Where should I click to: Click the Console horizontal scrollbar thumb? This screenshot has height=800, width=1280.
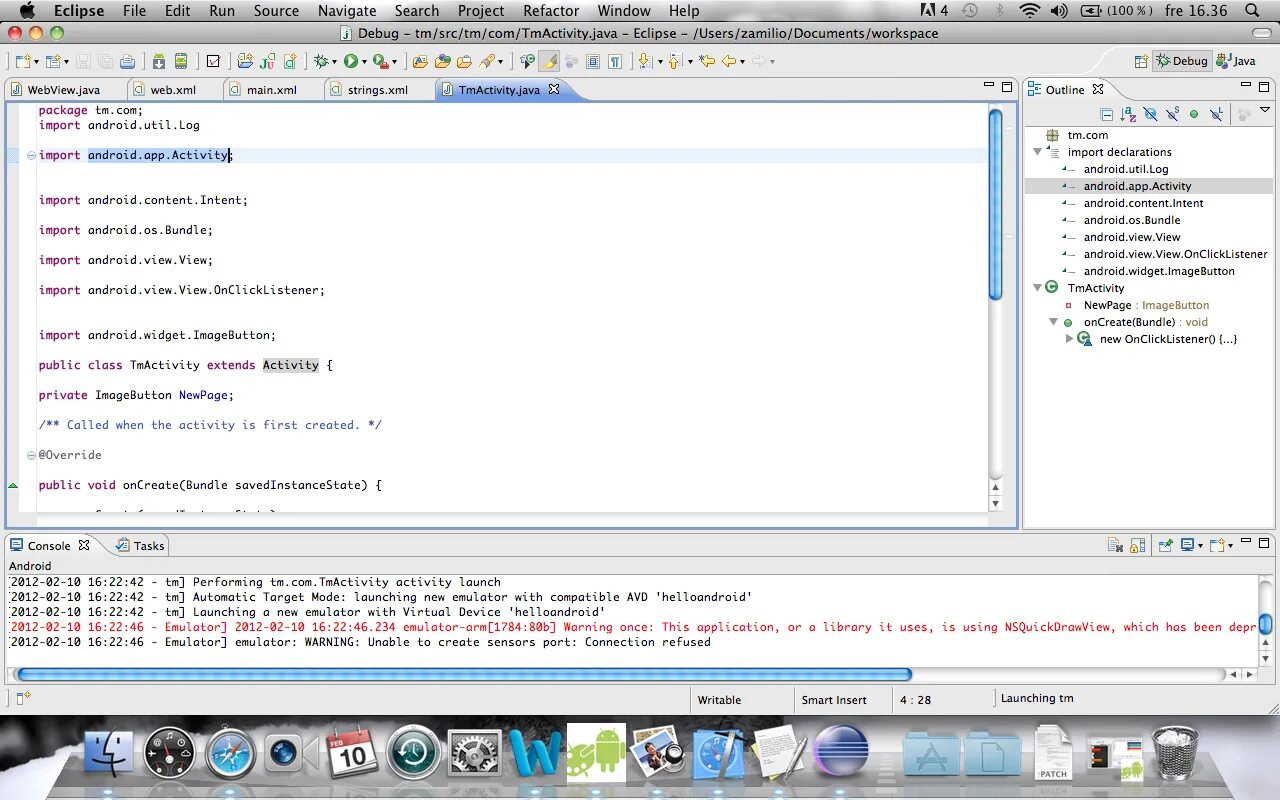(x=465, y=674)
